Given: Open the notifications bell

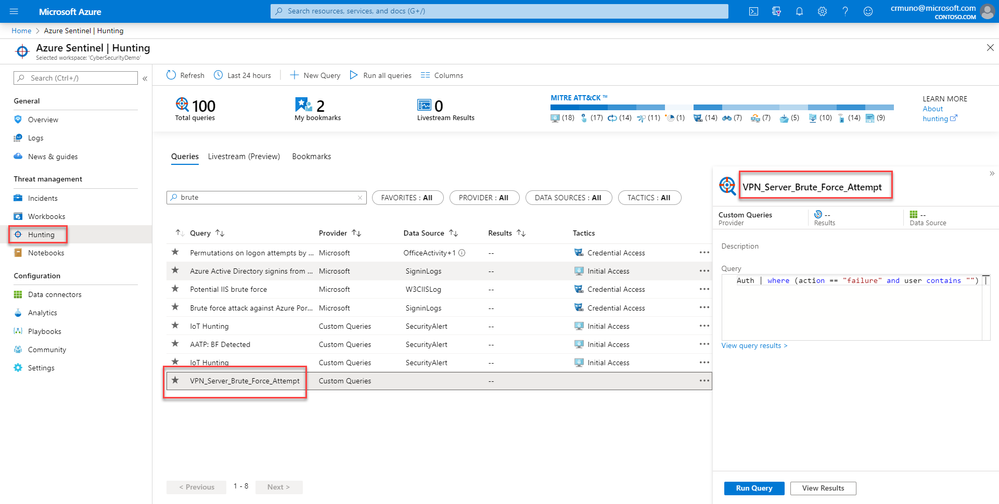Looking at the screenshot, I should [x=800, y=11].
